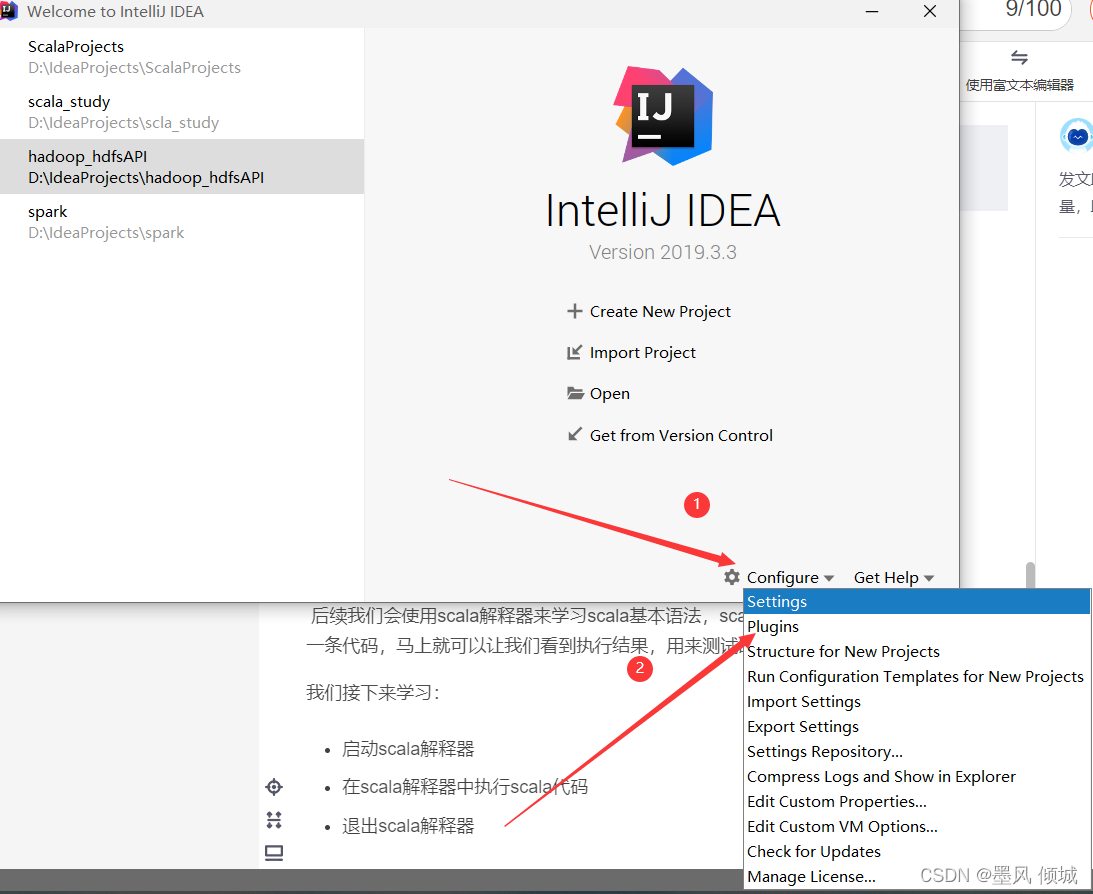Select Export Settings menu entry
Screen dimensions: 1093x894
(917, 727)
